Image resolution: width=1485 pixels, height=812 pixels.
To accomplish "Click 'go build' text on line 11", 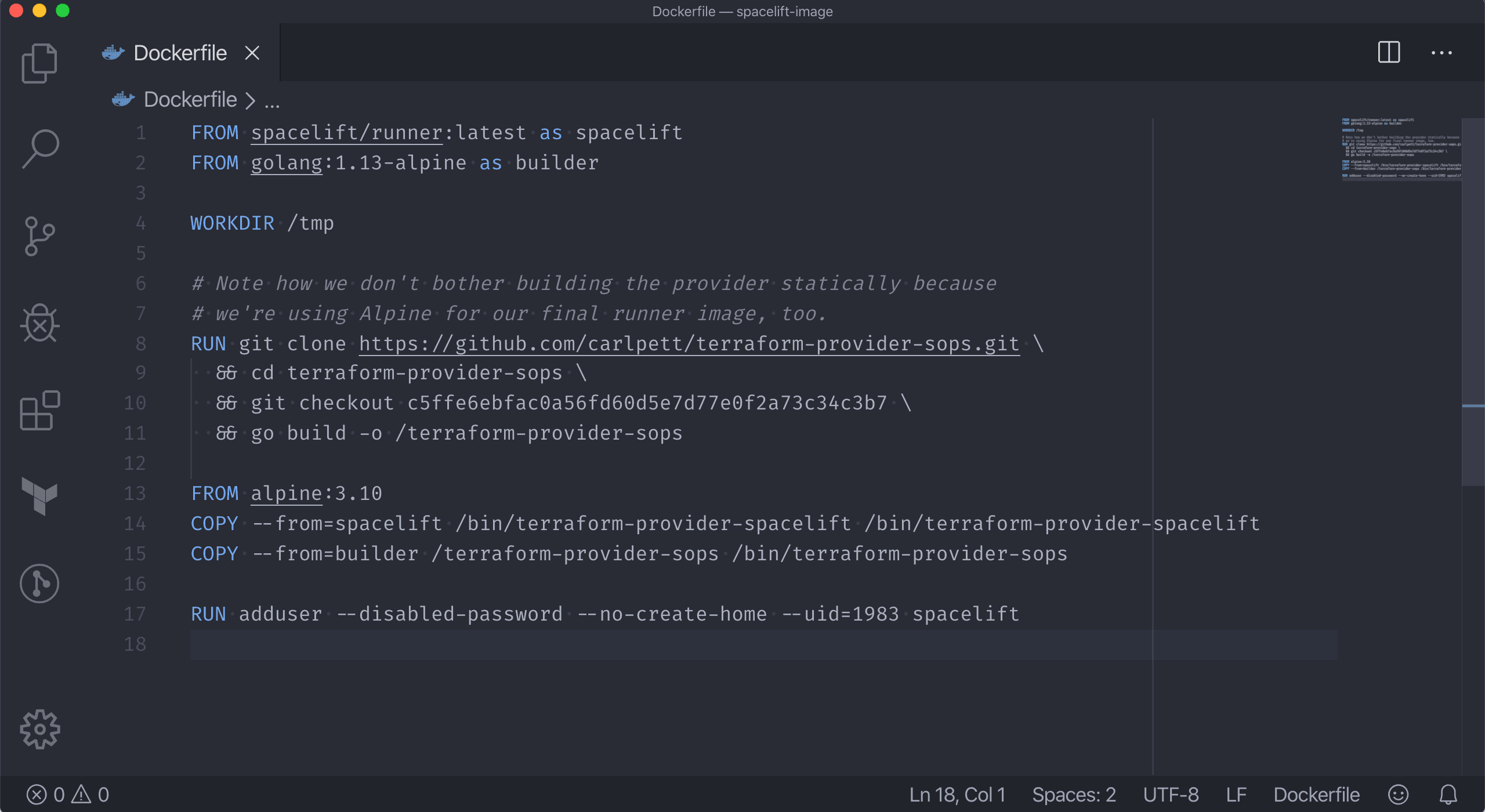I will coord(298,433).
